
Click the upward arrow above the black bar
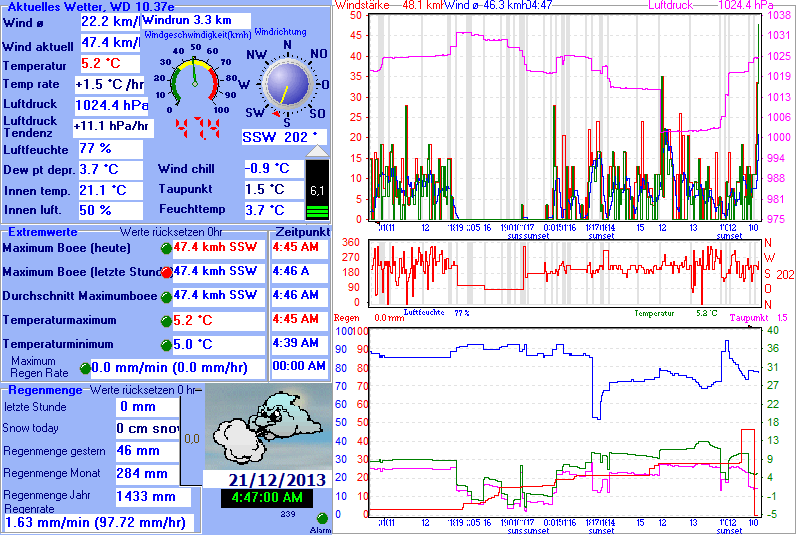point(317,151)
